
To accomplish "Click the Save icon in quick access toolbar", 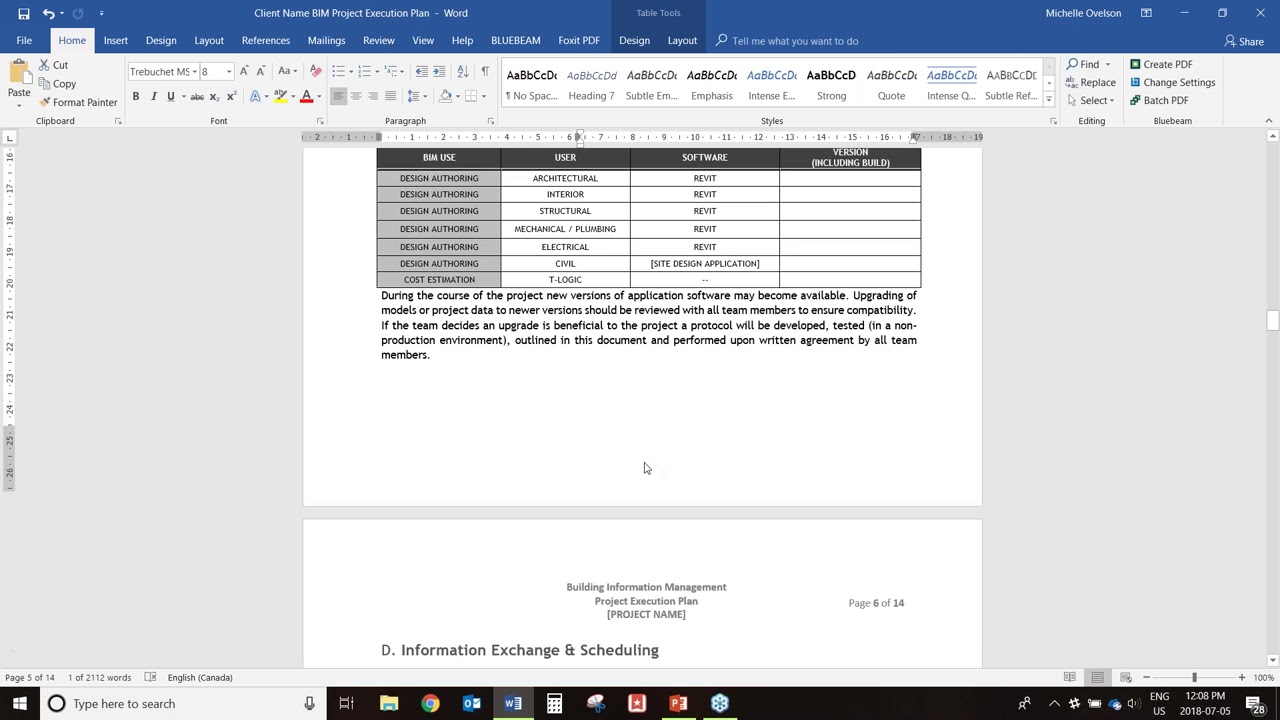I will coord(23,13).
